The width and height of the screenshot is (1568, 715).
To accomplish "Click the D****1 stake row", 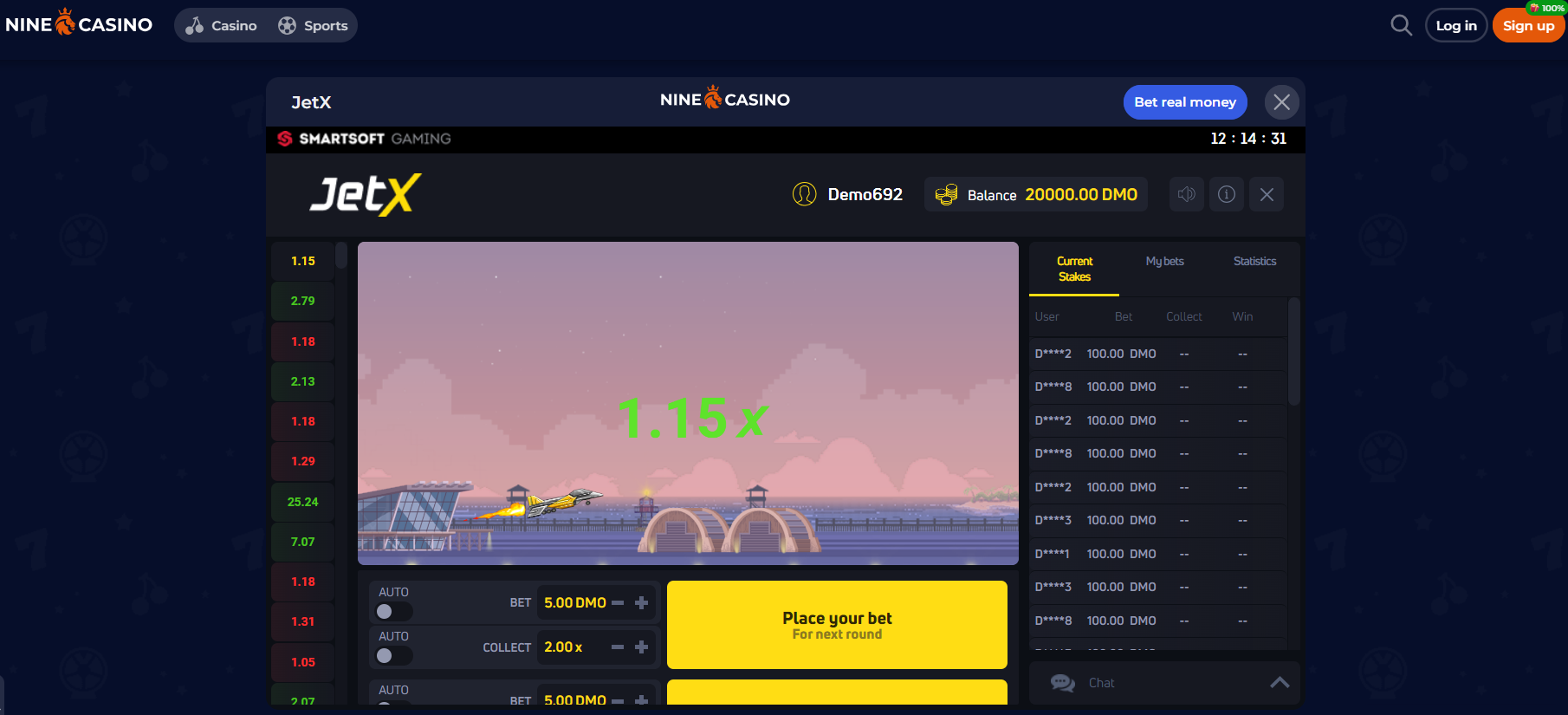I will (x=1157, y=554).
